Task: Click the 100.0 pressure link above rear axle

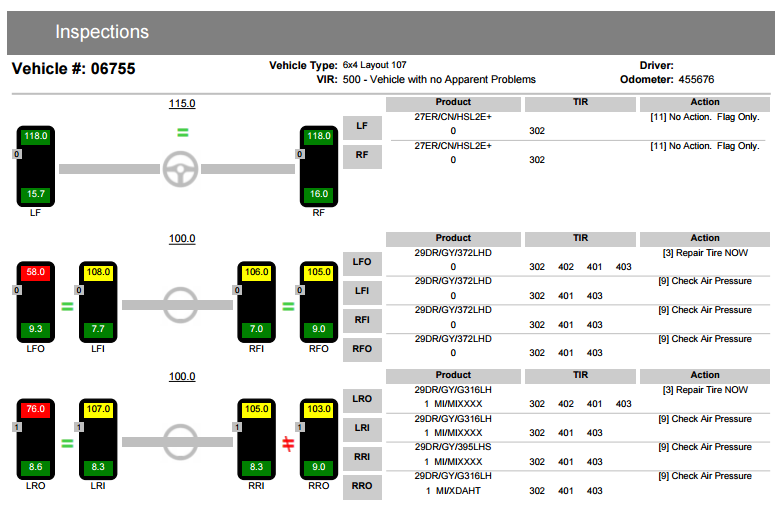Action: coord(182,376)
